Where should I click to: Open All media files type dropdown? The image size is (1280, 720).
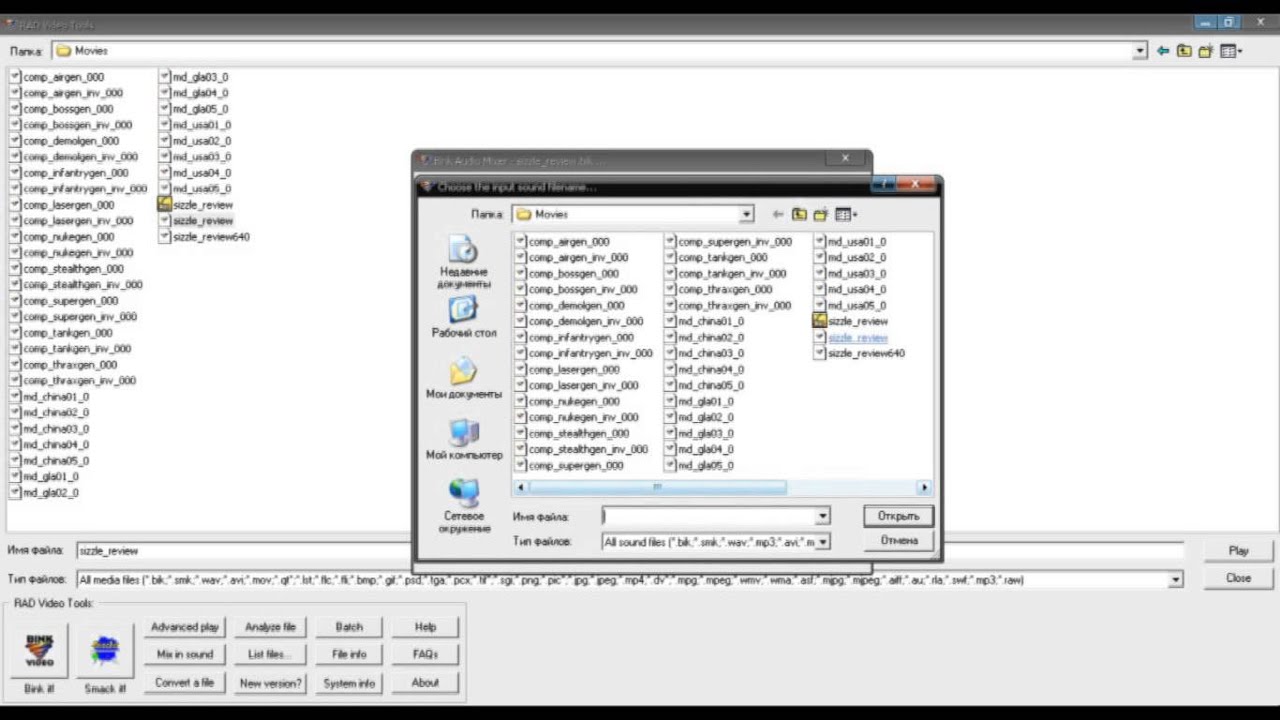coord(1176,579)
